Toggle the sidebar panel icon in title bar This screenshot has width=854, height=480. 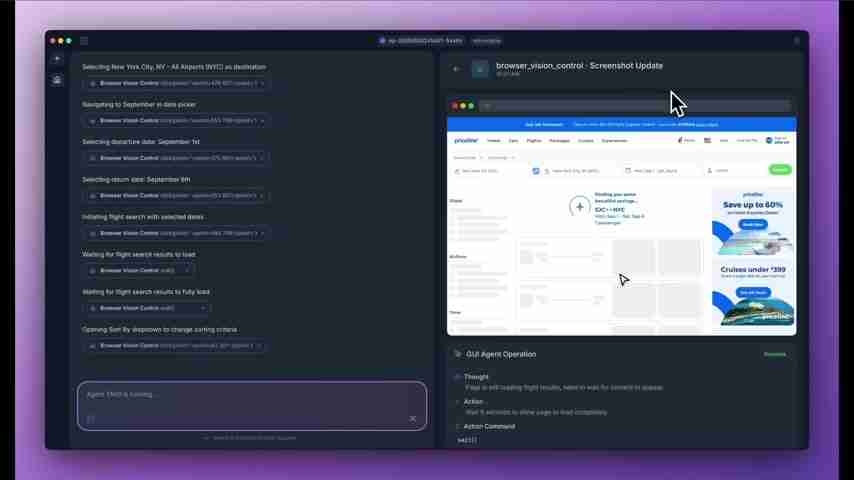[84, 40]
